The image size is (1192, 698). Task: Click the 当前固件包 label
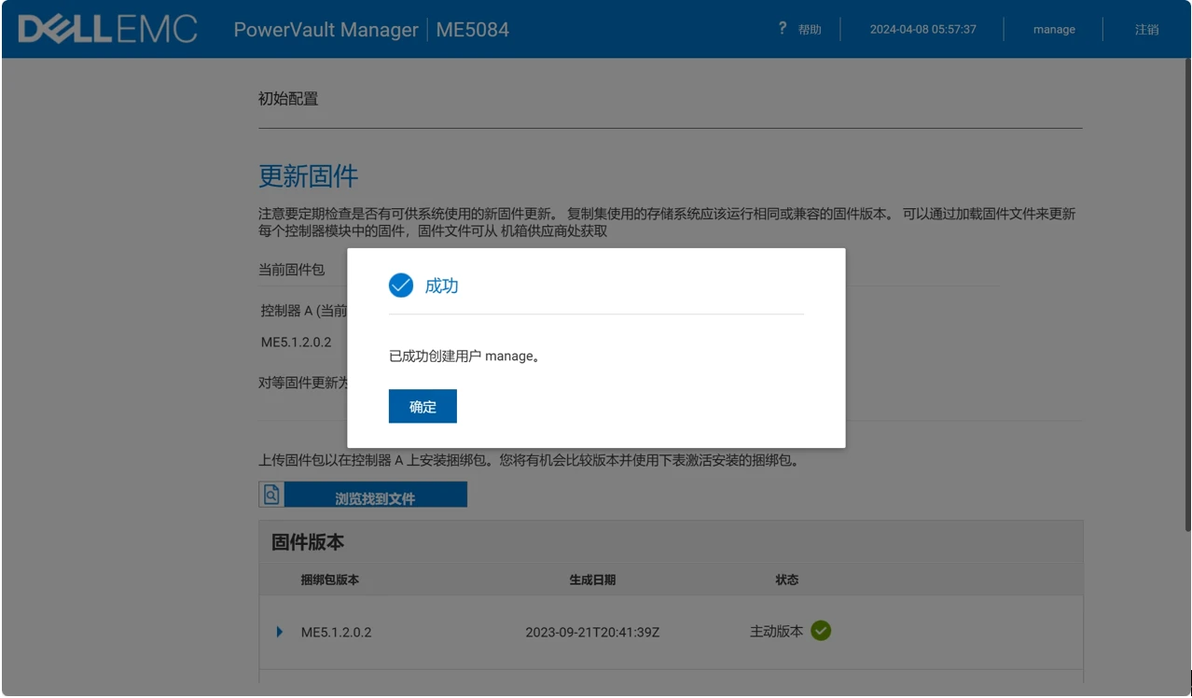point(291,269)
